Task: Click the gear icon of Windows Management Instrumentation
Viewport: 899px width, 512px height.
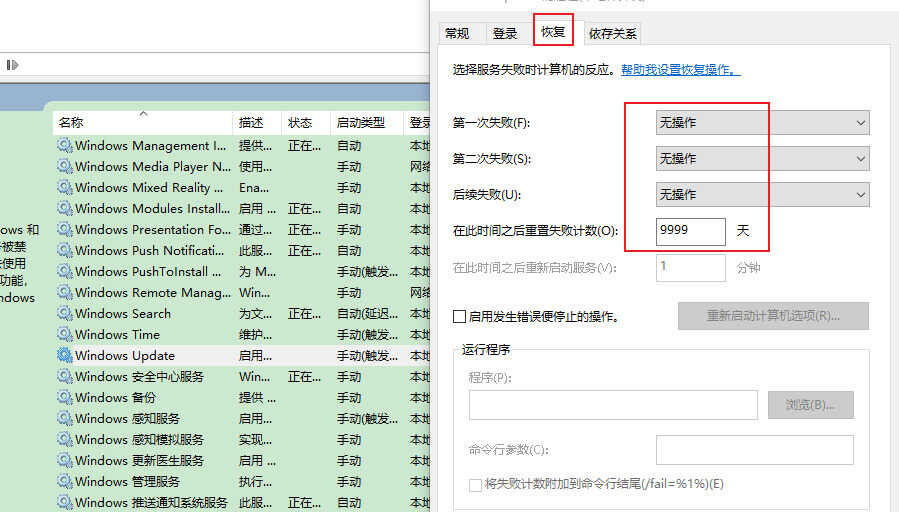Action: [x=65, y=146]
